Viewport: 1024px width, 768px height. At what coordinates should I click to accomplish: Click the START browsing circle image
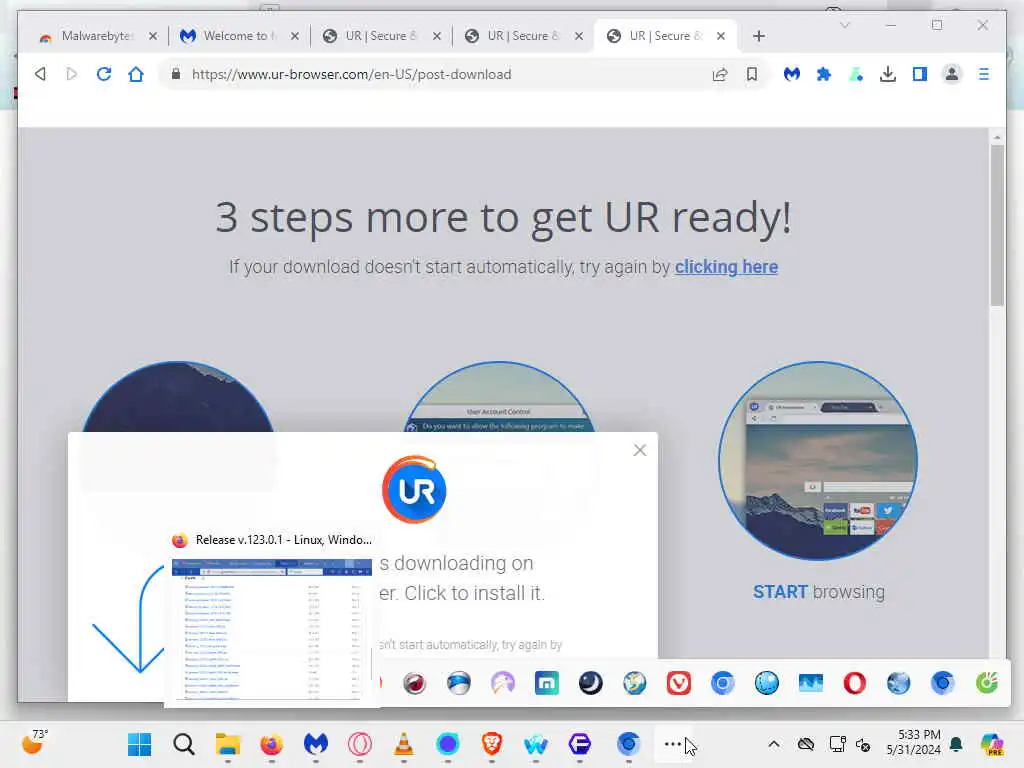pyautogui.click(x=818, y=461)
